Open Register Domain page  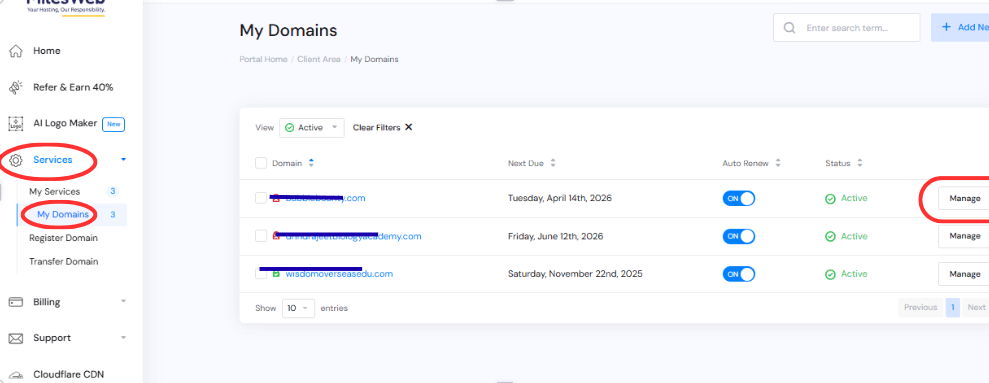63,238
